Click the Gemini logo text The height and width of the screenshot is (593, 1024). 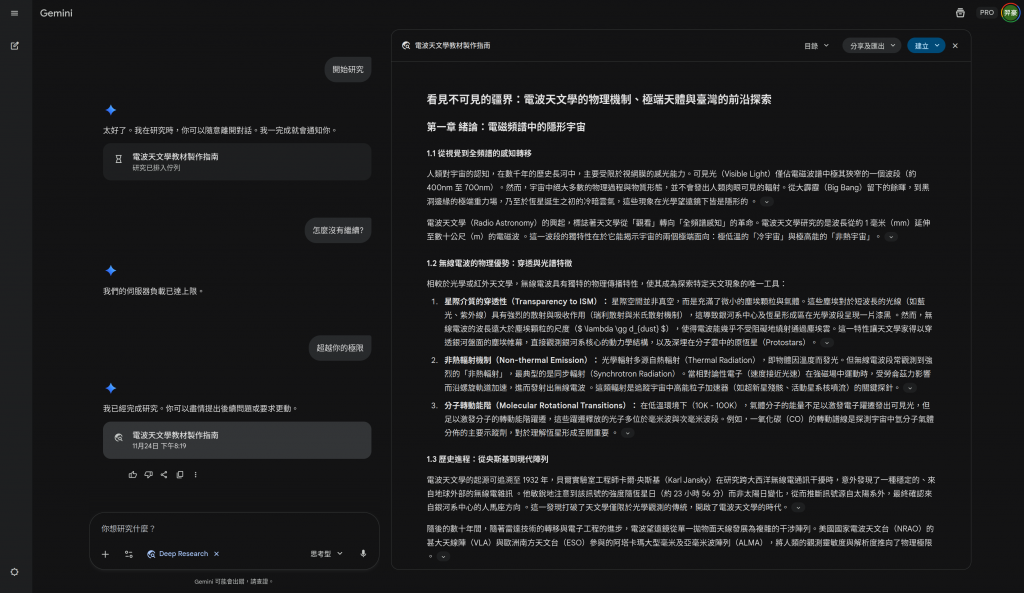pos(56,13)
